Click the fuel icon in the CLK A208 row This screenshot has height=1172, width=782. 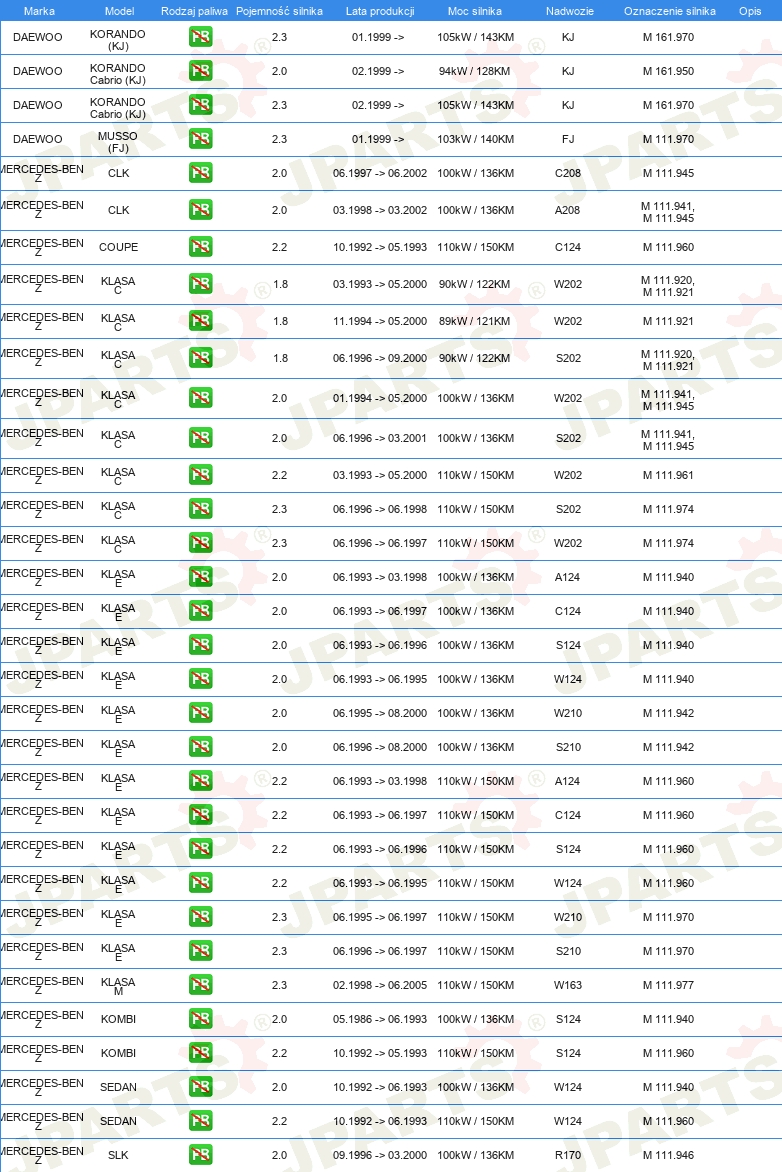pos(200,210)
